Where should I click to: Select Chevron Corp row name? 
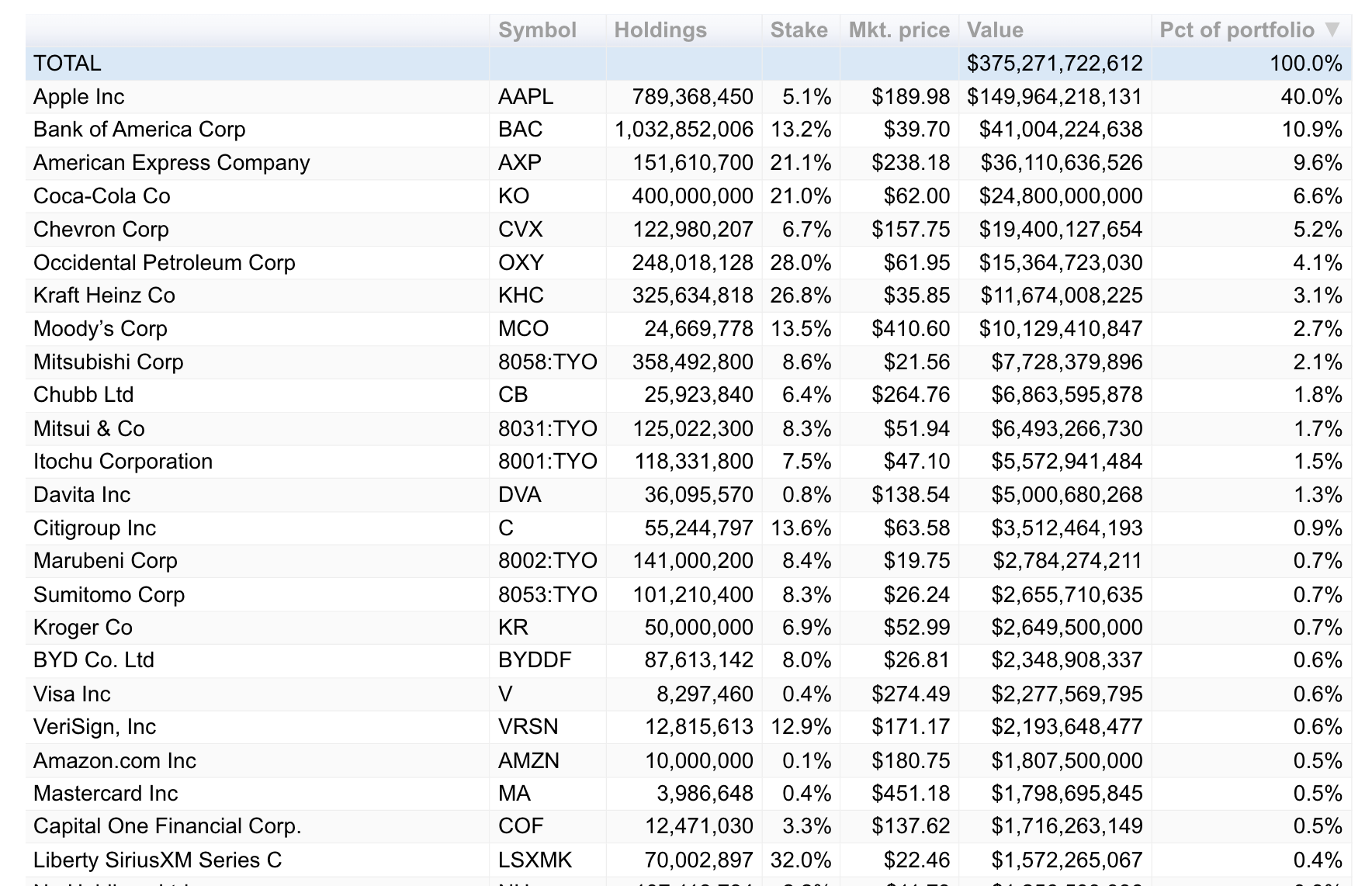(x=101, y=230)
